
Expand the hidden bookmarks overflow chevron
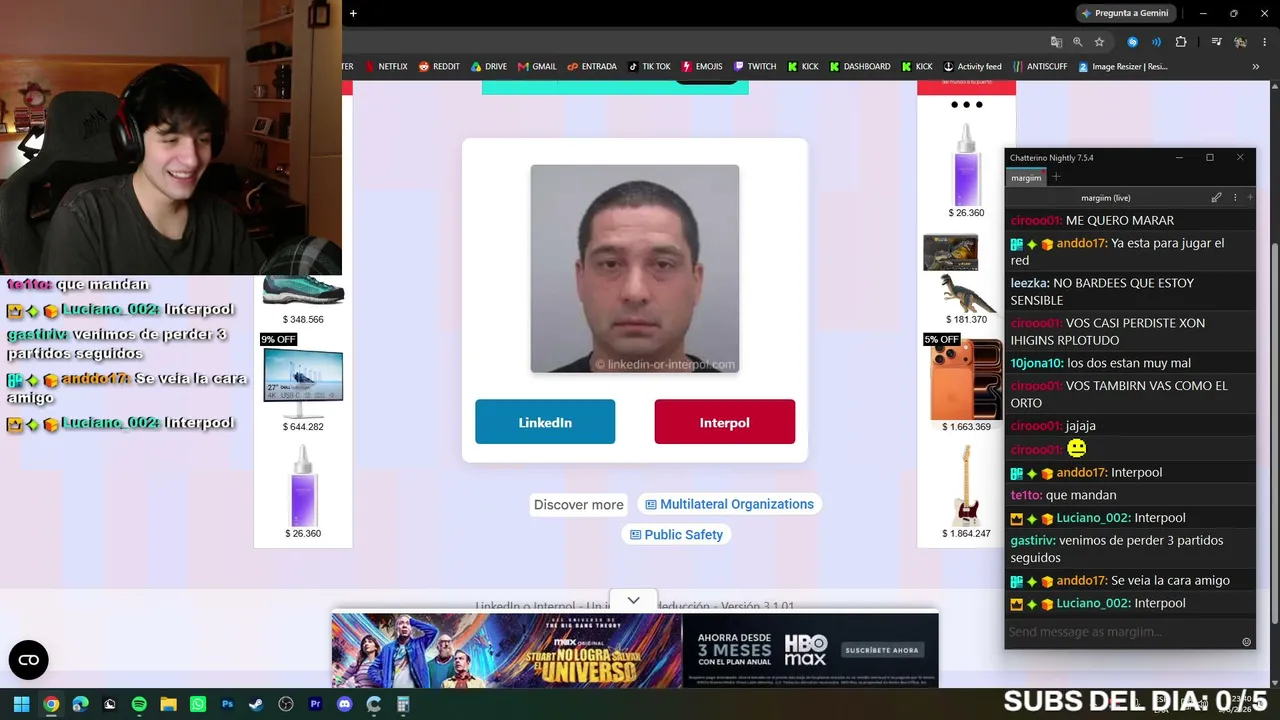pos(1256,67)
